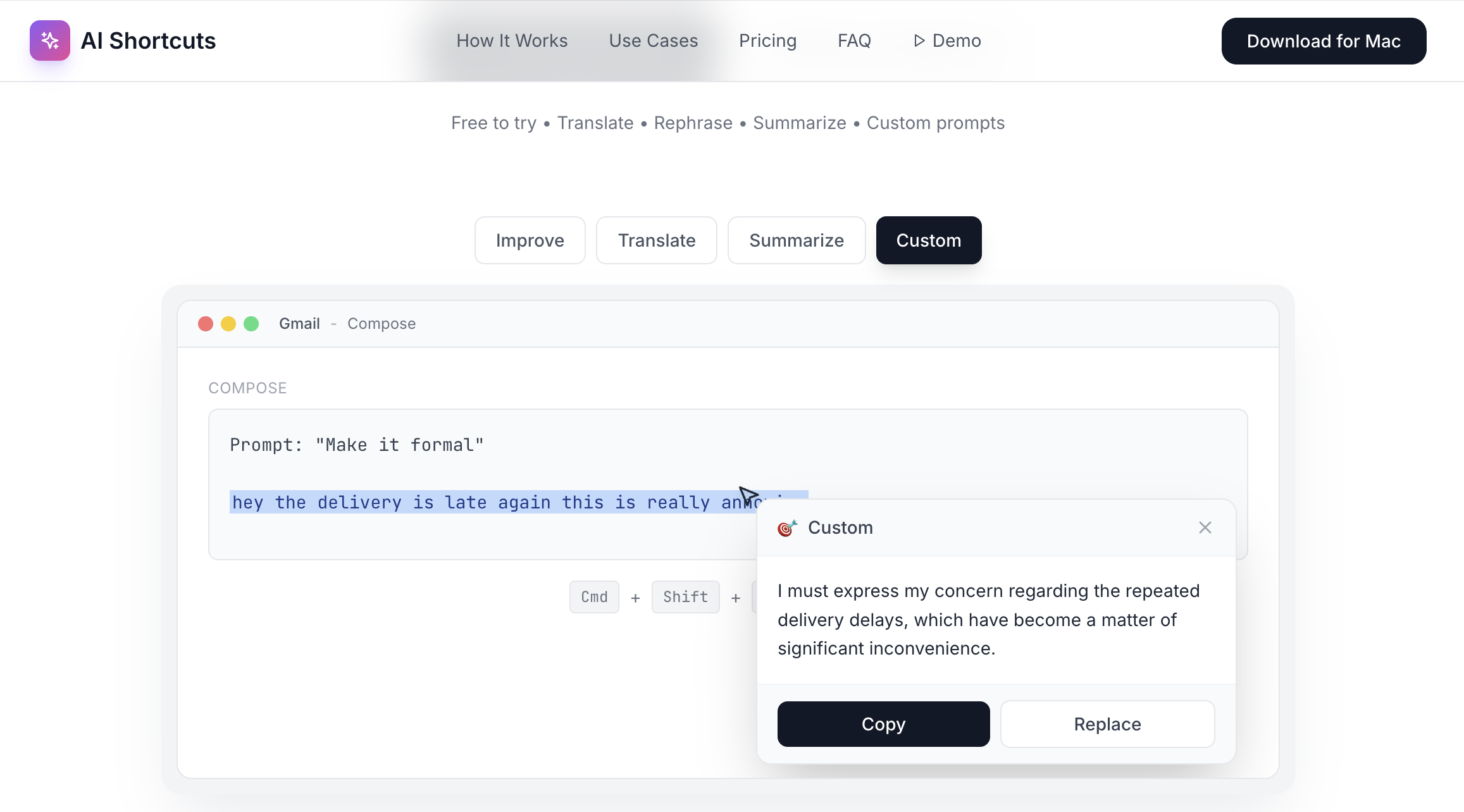Image resolution: width=1464 pixels, height=812 pixels.
Task: Switch to the Translate mode tab
Action: [x=656, y=240]
